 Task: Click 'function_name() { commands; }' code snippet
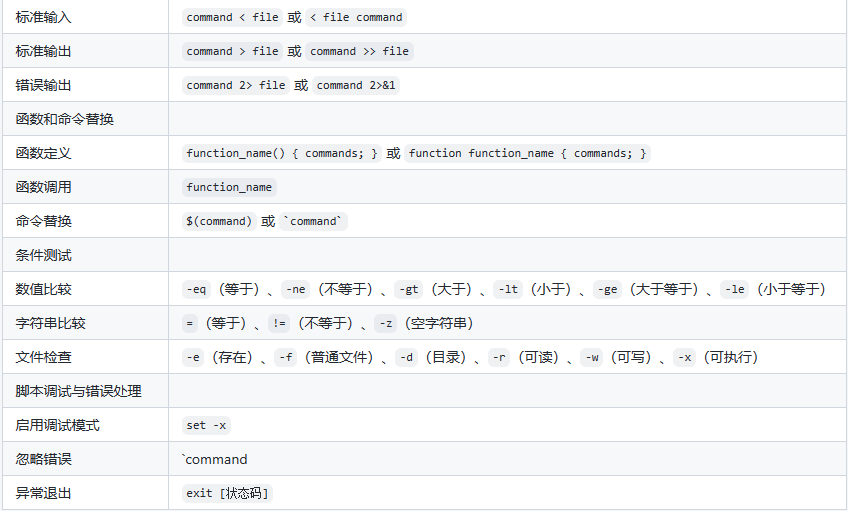pos(282,154)
